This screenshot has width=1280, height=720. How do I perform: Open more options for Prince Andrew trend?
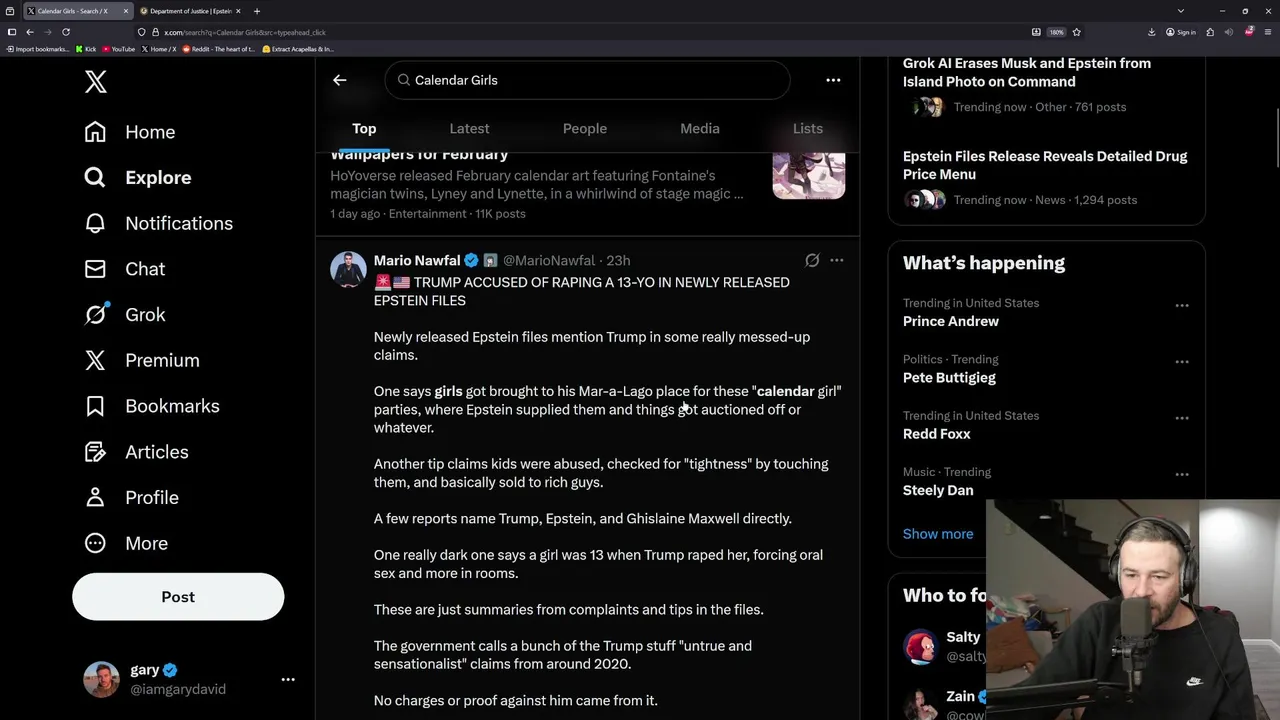coord(1182,305)
